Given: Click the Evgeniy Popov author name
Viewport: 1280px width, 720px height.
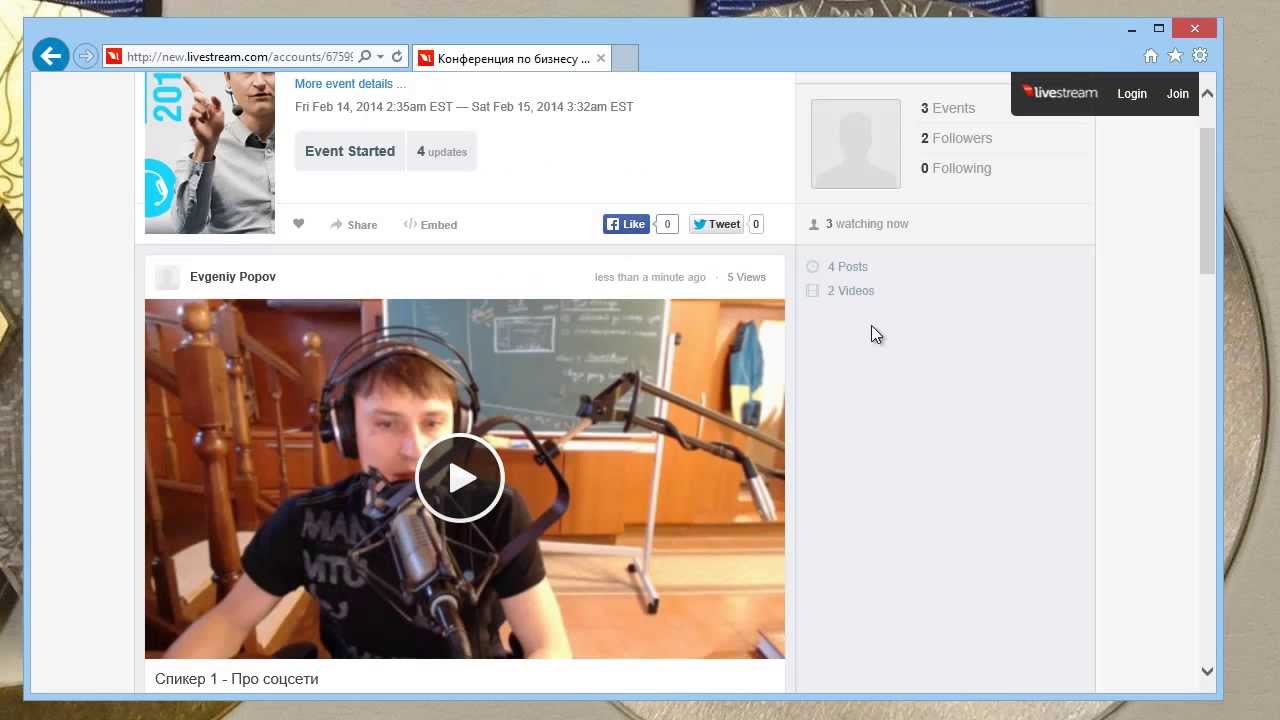Looking at the screenshot, I should coord(233,277).
